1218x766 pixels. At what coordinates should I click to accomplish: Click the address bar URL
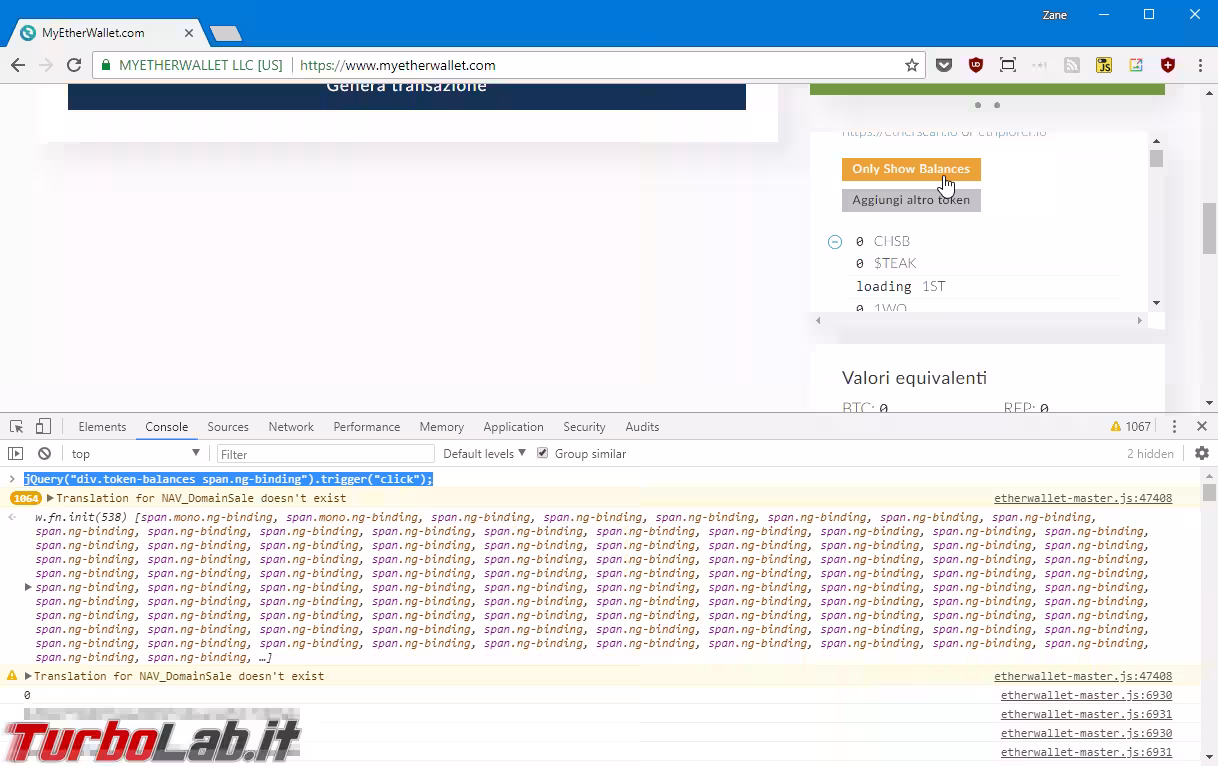(398, 65)
